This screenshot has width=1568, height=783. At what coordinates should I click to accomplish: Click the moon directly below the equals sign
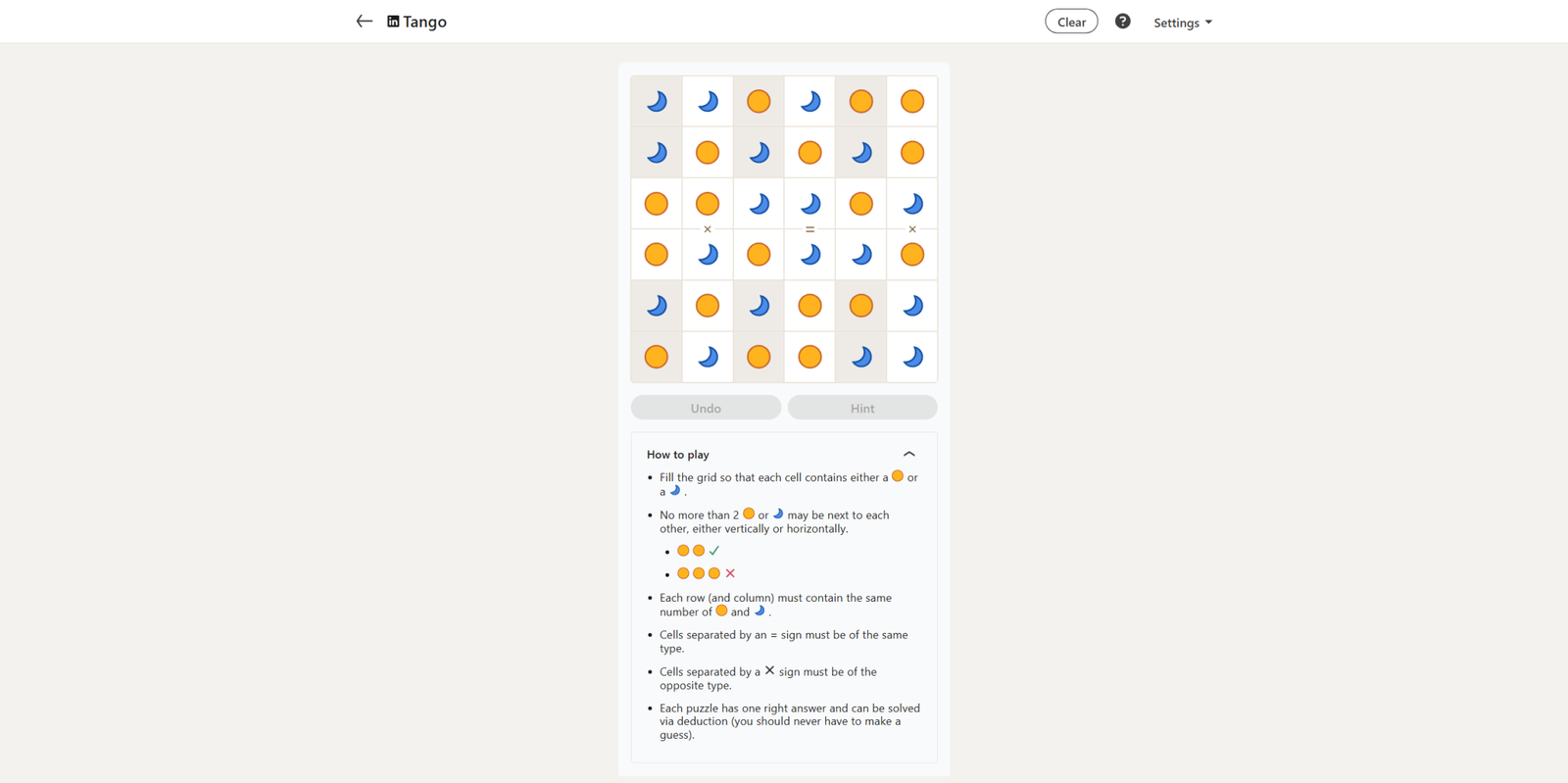pos(809,255)
